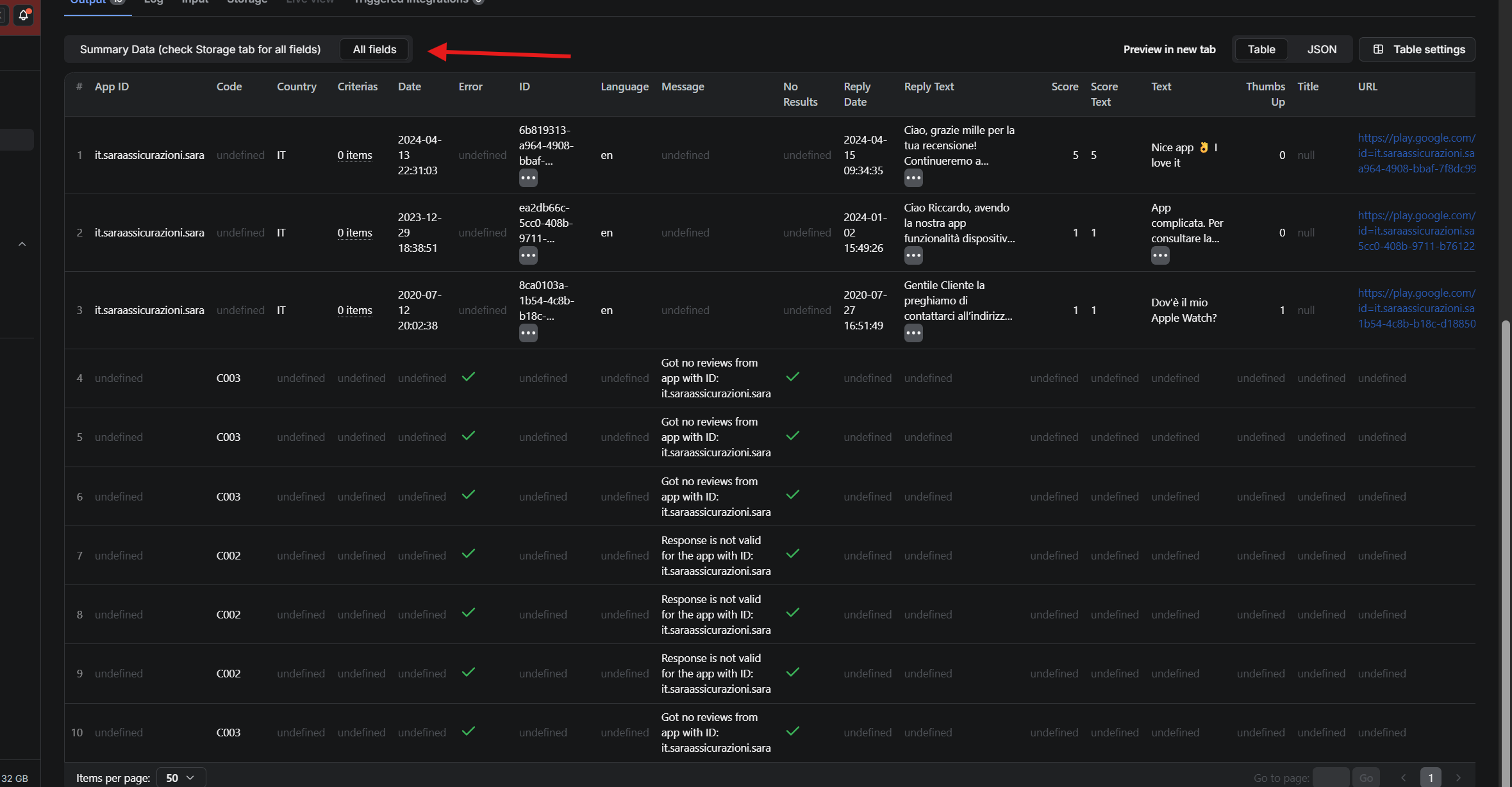Click No Results checkmark in row 7

[793, 554]
